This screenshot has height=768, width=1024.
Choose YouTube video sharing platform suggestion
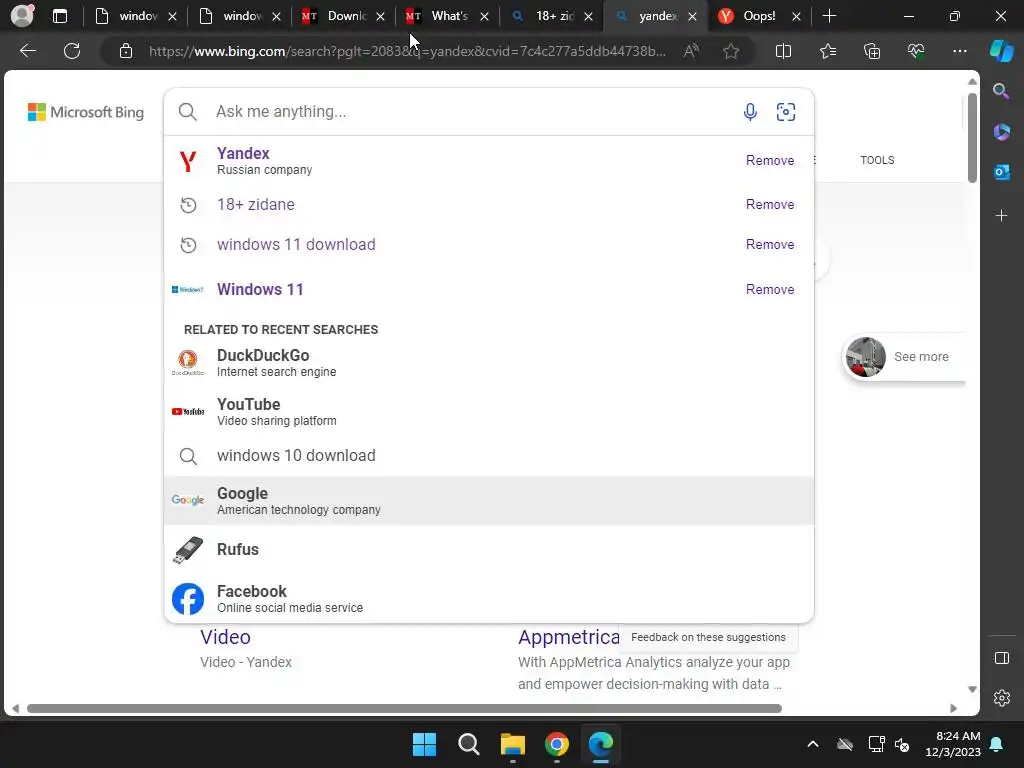488,411
